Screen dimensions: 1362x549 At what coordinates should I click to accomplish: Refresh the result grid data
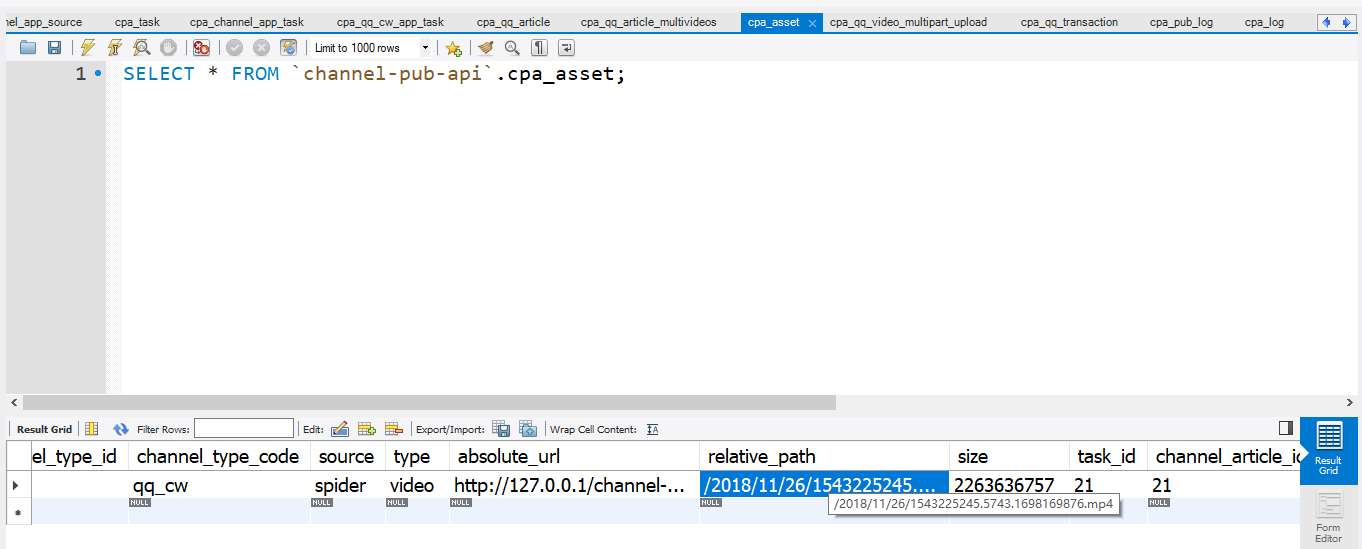(x=121, y=429)
